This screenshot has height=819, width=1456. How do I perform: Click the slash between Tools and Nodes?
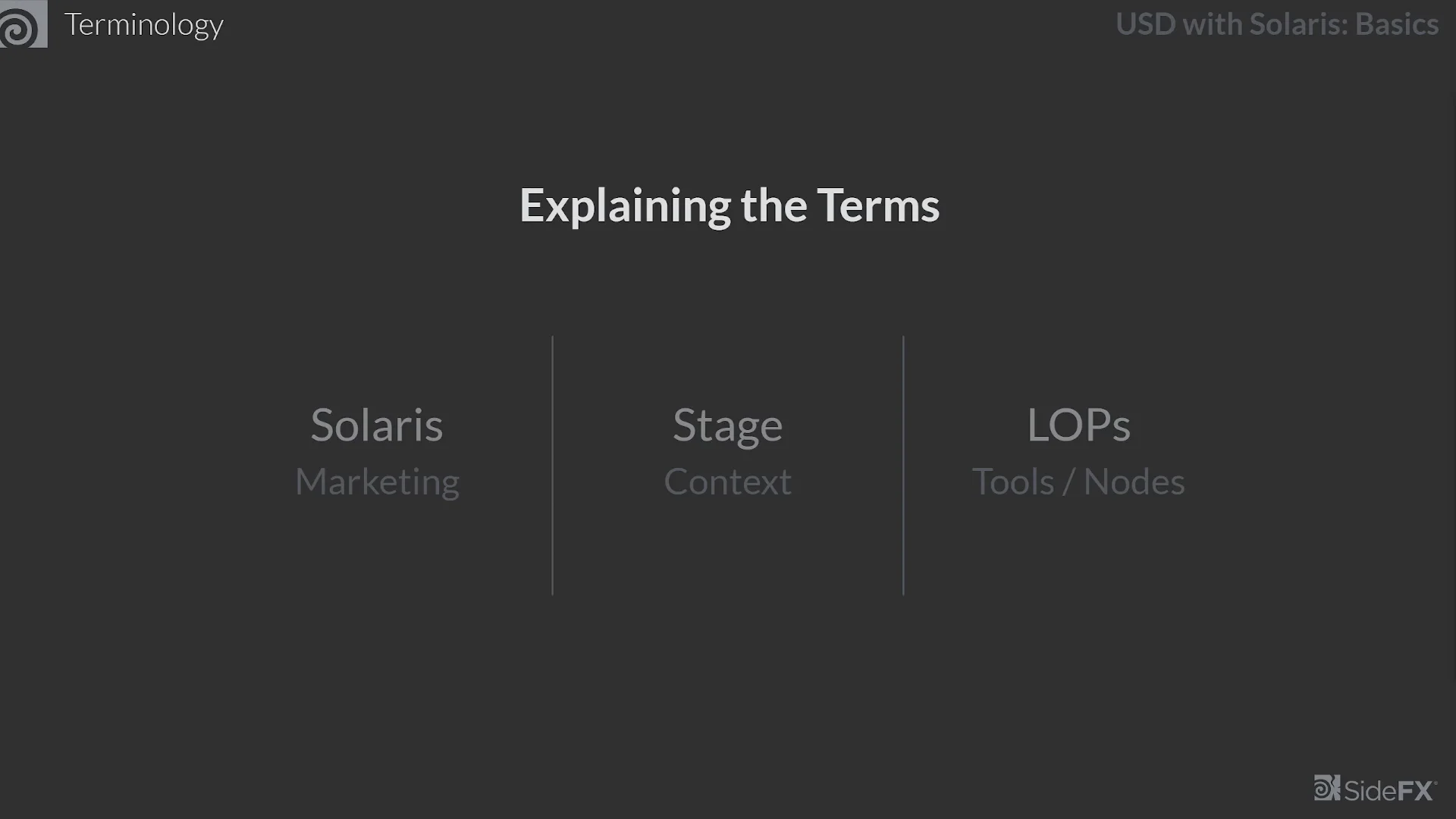[1068, 482]
